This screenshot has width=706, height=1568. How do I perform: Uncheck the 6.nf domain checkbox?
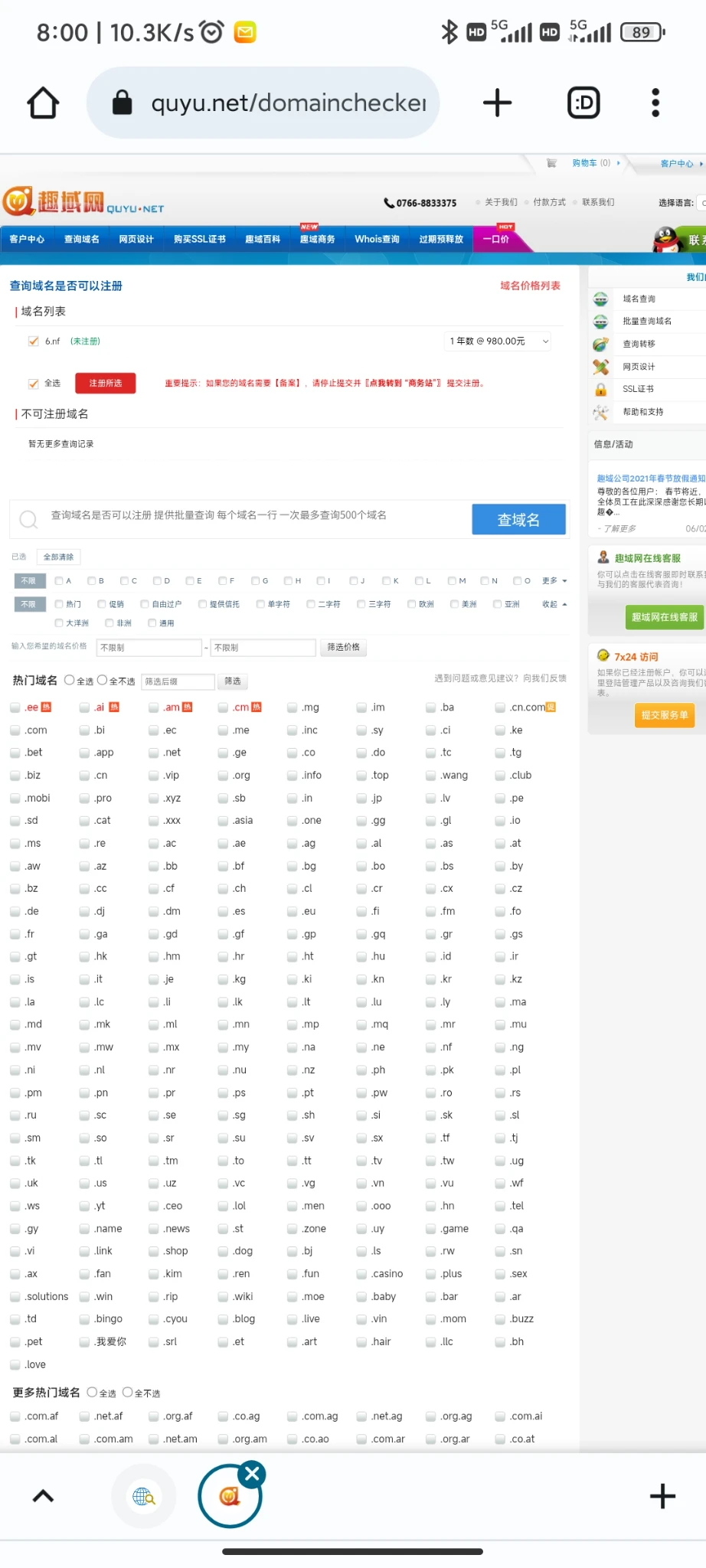coord(34,341)
